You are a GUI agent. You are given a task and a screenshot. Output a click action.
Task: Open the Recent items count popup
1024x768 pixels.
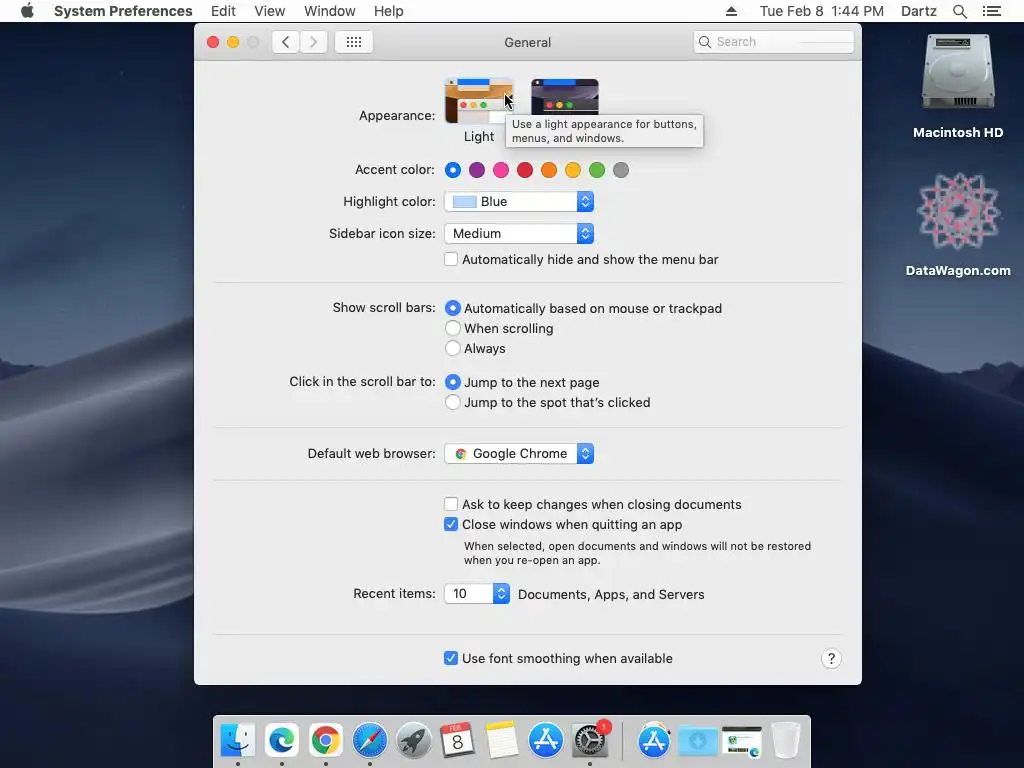pyautogui.click(x=477, y=593)
